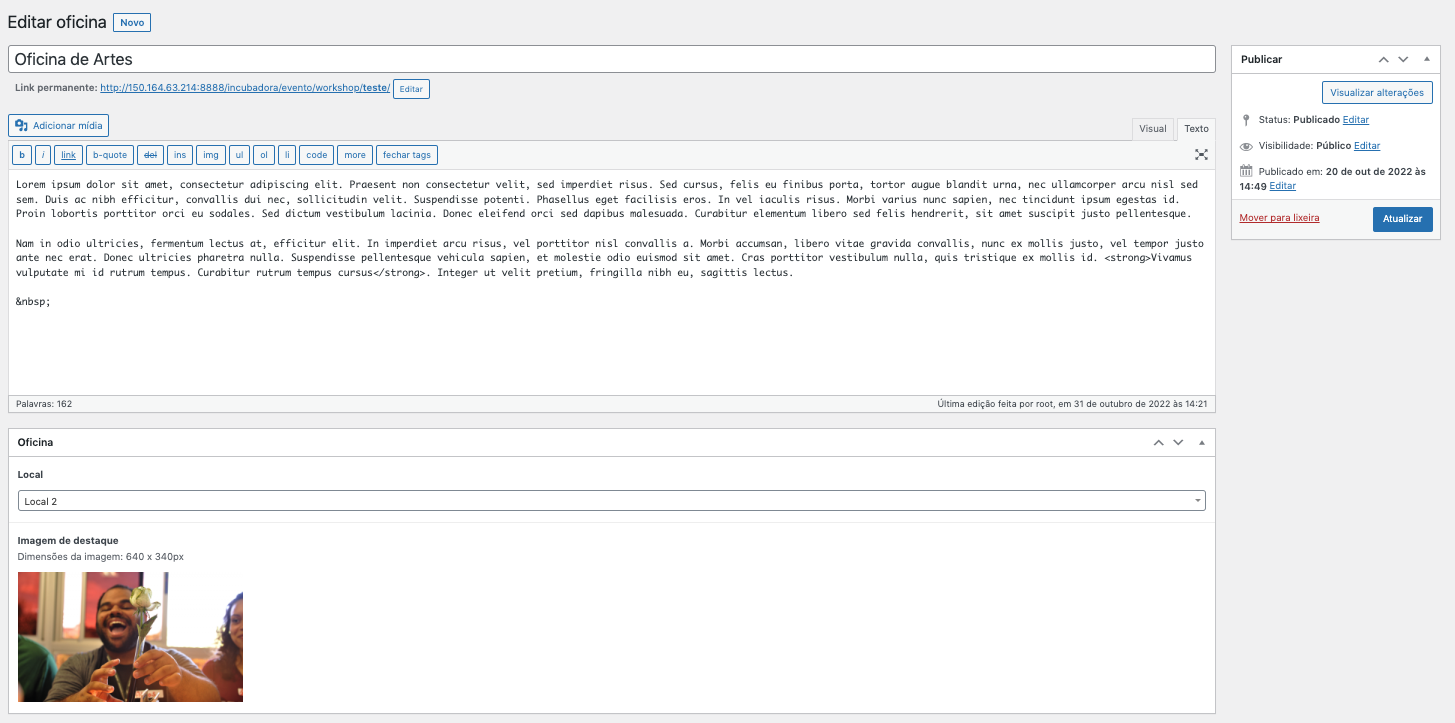
Task: Collapse the Publicar panel with triangle toggle
Action: coord(1427,59)
